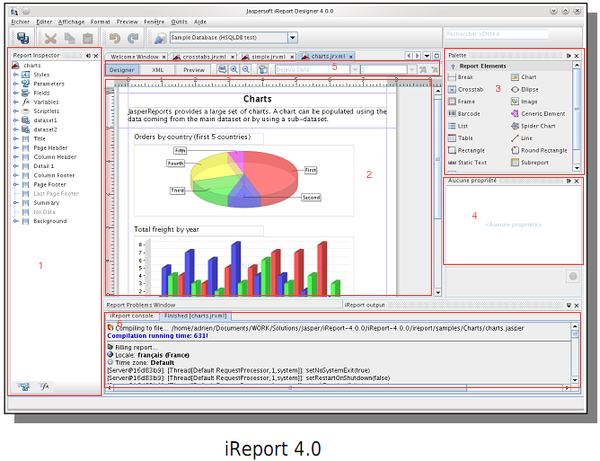The height and width of the screenshot is (461, 600).
Task: Click the Redo arrow icon
Action: point(133,38)
